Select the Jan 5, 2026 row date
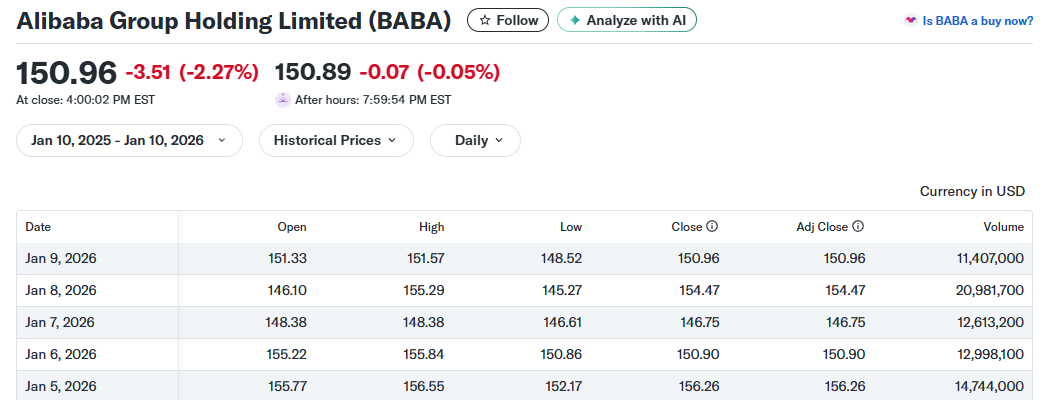The image size is (1048, 400). [x=61, y=386]
